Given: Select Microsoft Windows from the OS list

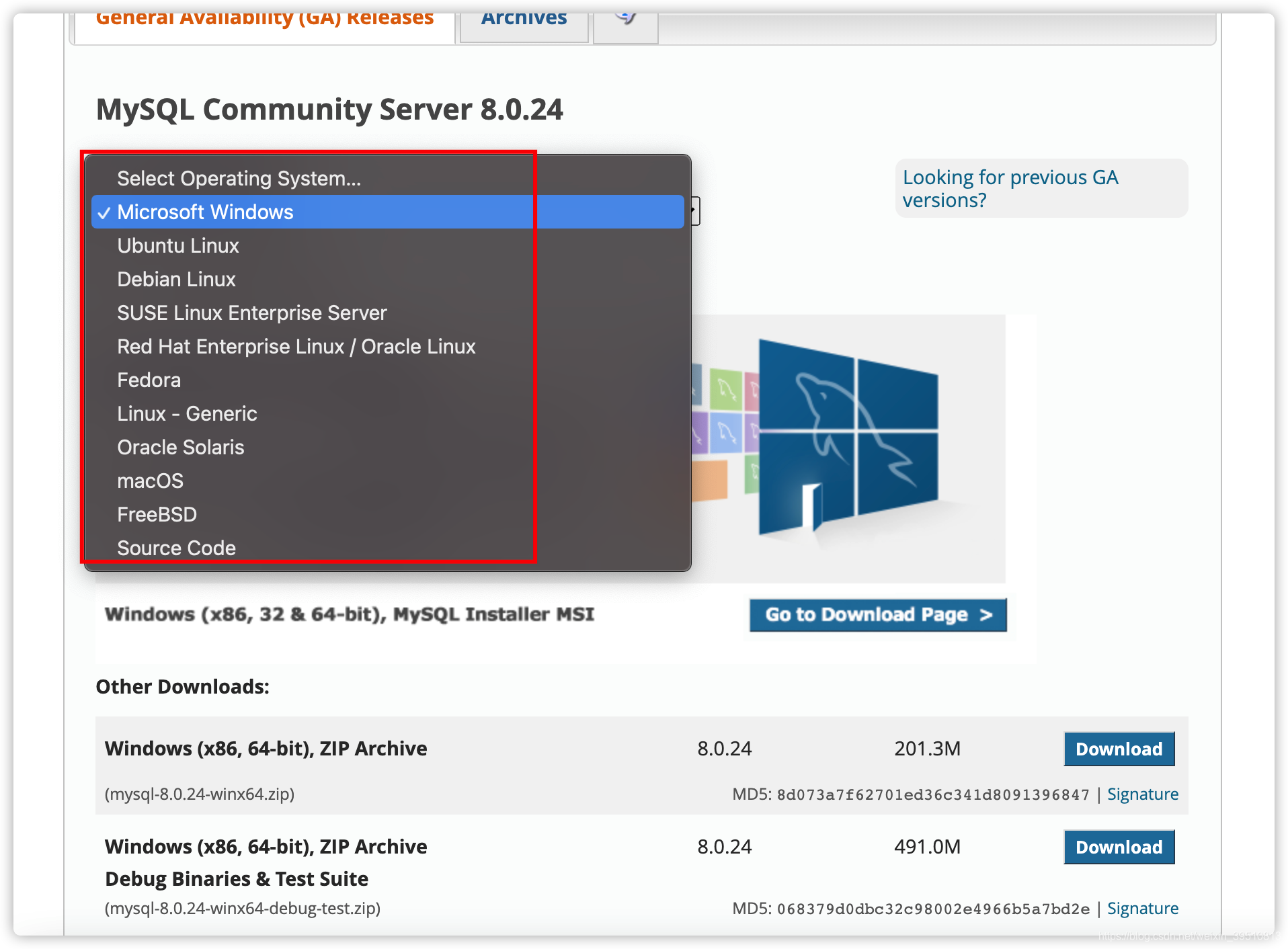Looking at the screenshot, I should 387,212.
